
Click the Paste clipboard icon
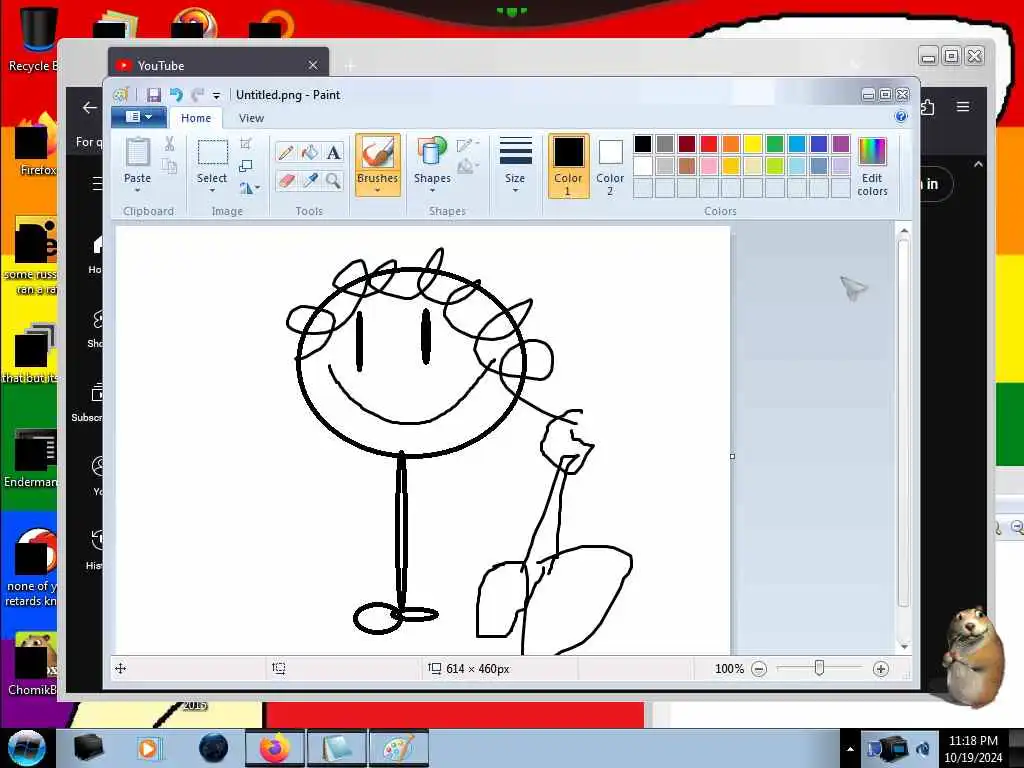click(137, 152)
